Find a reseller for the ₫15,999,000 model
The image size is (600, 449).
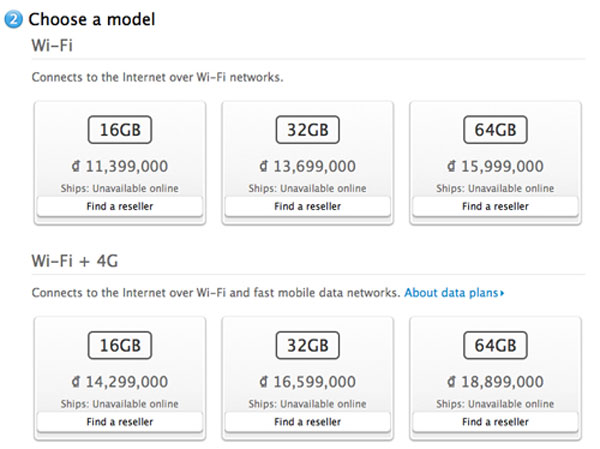pos(495,206)
